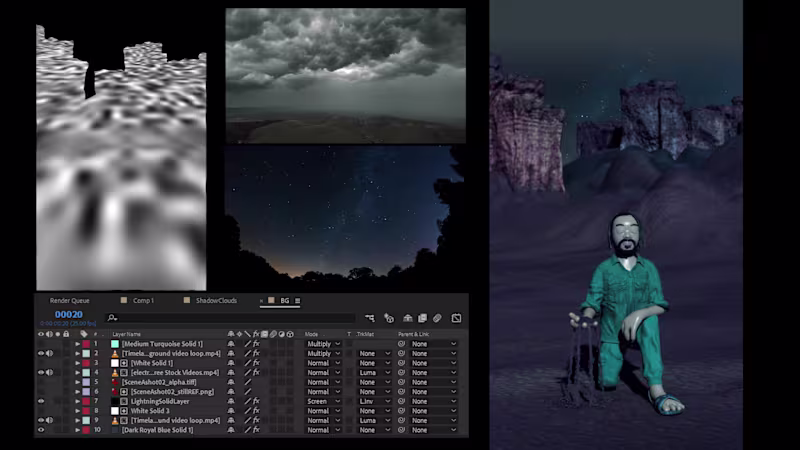Mute audio on layer 9
This screenshot has height=450, width=800.
49,420
